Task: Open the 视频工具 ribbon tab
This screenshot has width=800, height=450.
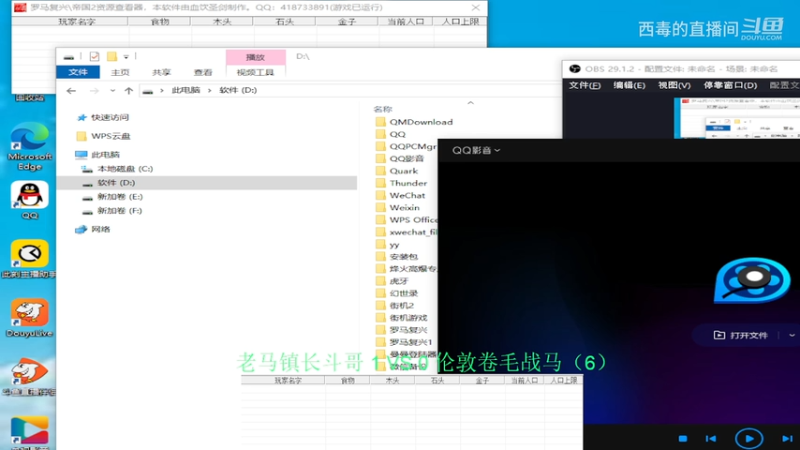Action: [x=255, y=72]
